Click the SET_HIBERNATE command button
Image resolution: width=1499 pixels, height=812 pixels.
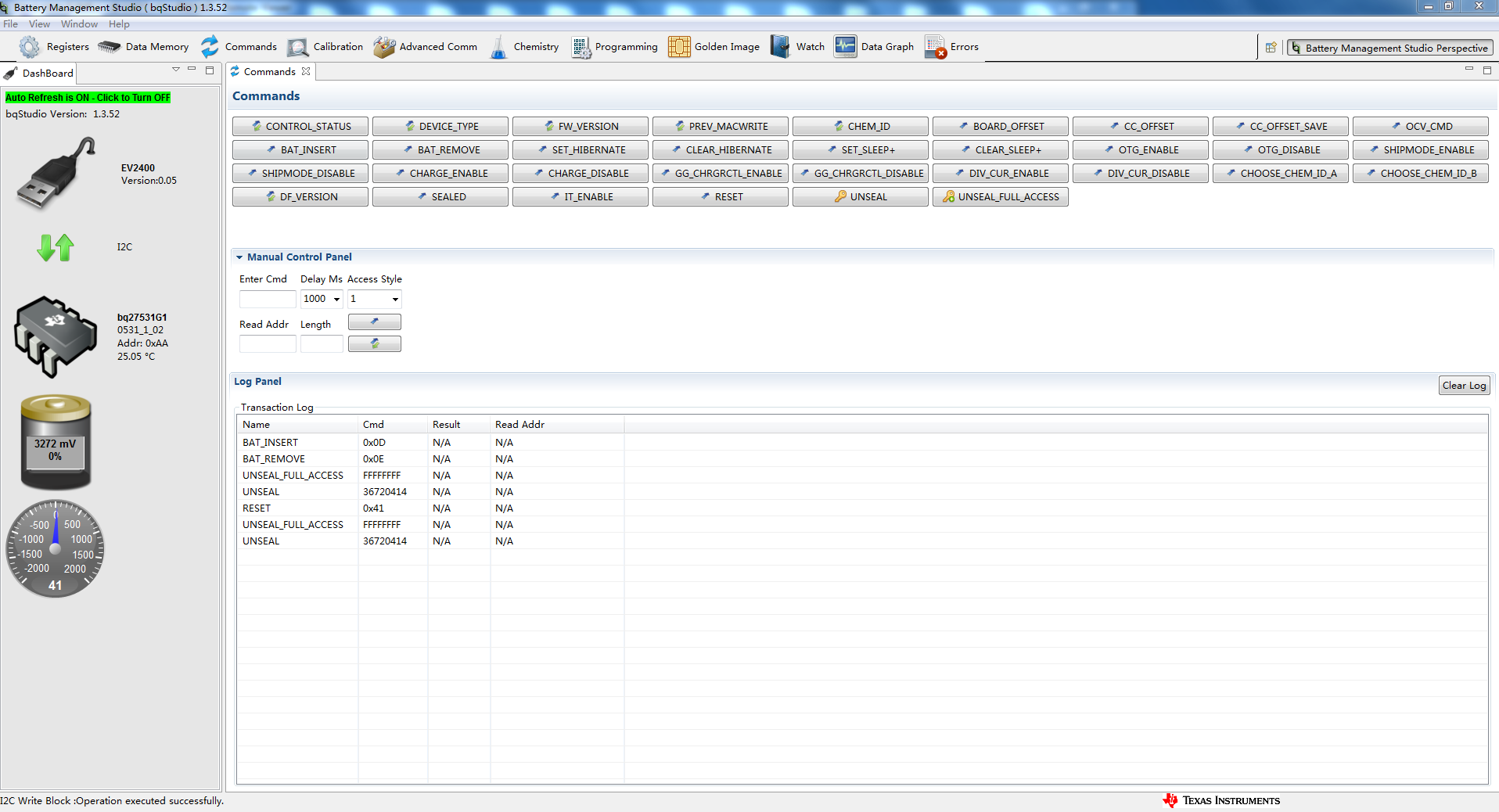point(581,150)
